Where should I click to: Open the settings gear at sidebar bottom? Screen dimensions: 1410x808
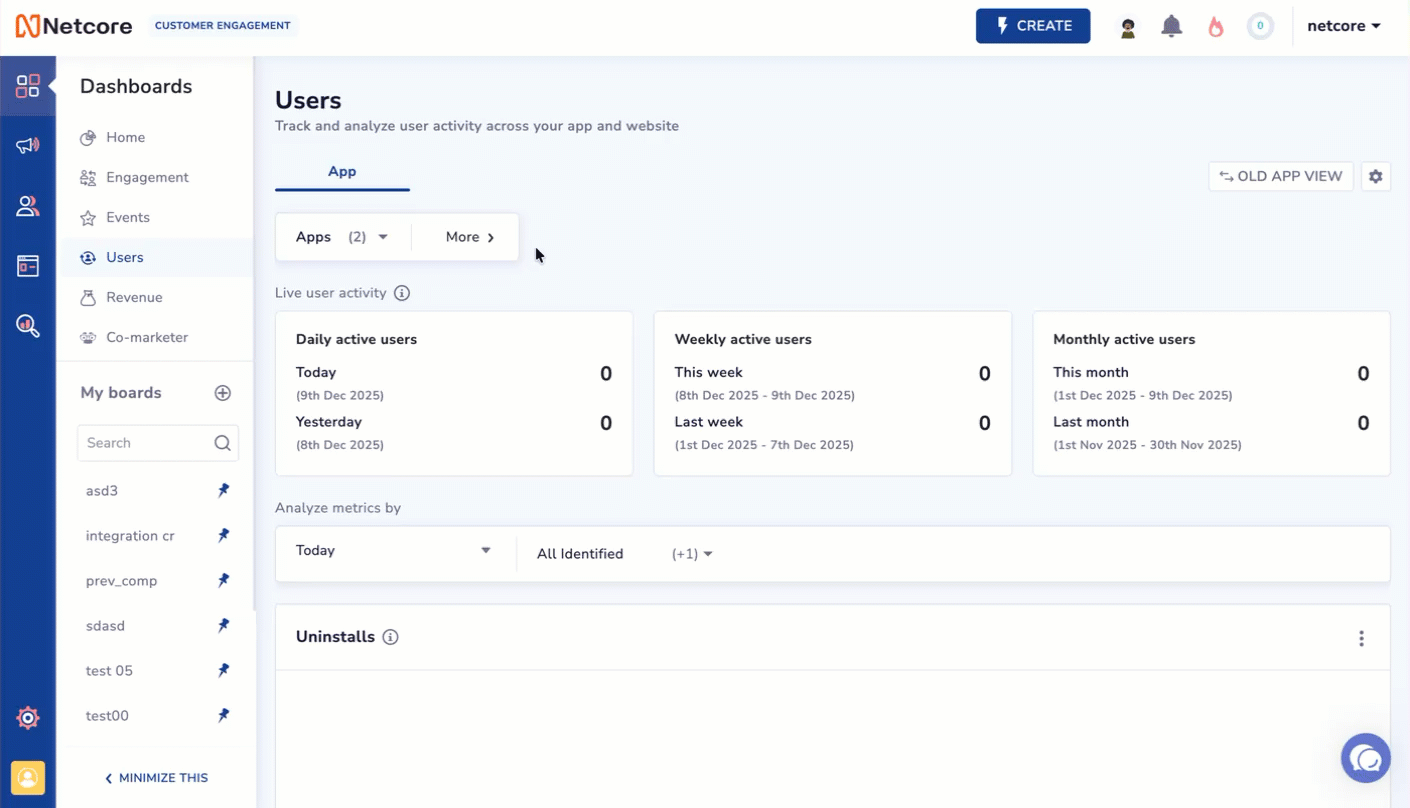point(28,717)
